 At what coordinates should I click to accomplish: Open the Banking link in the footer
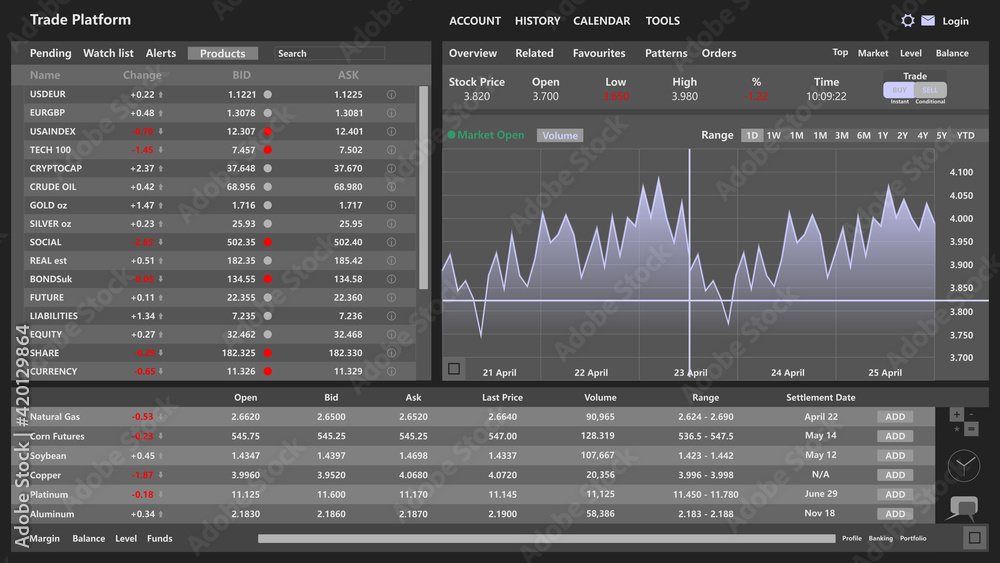pyautogui.click(x=881, y=538)
